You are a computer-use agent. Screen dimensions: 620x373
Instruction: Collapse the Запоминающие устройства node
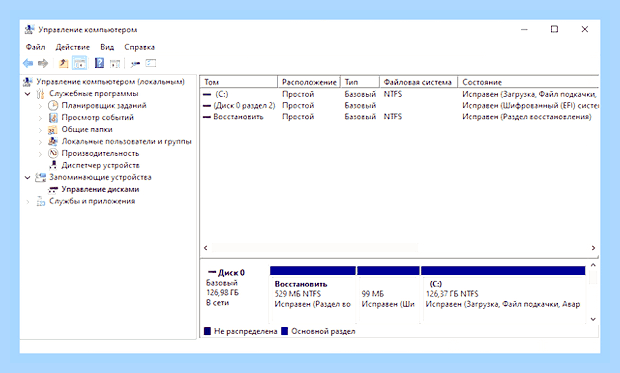27,177
